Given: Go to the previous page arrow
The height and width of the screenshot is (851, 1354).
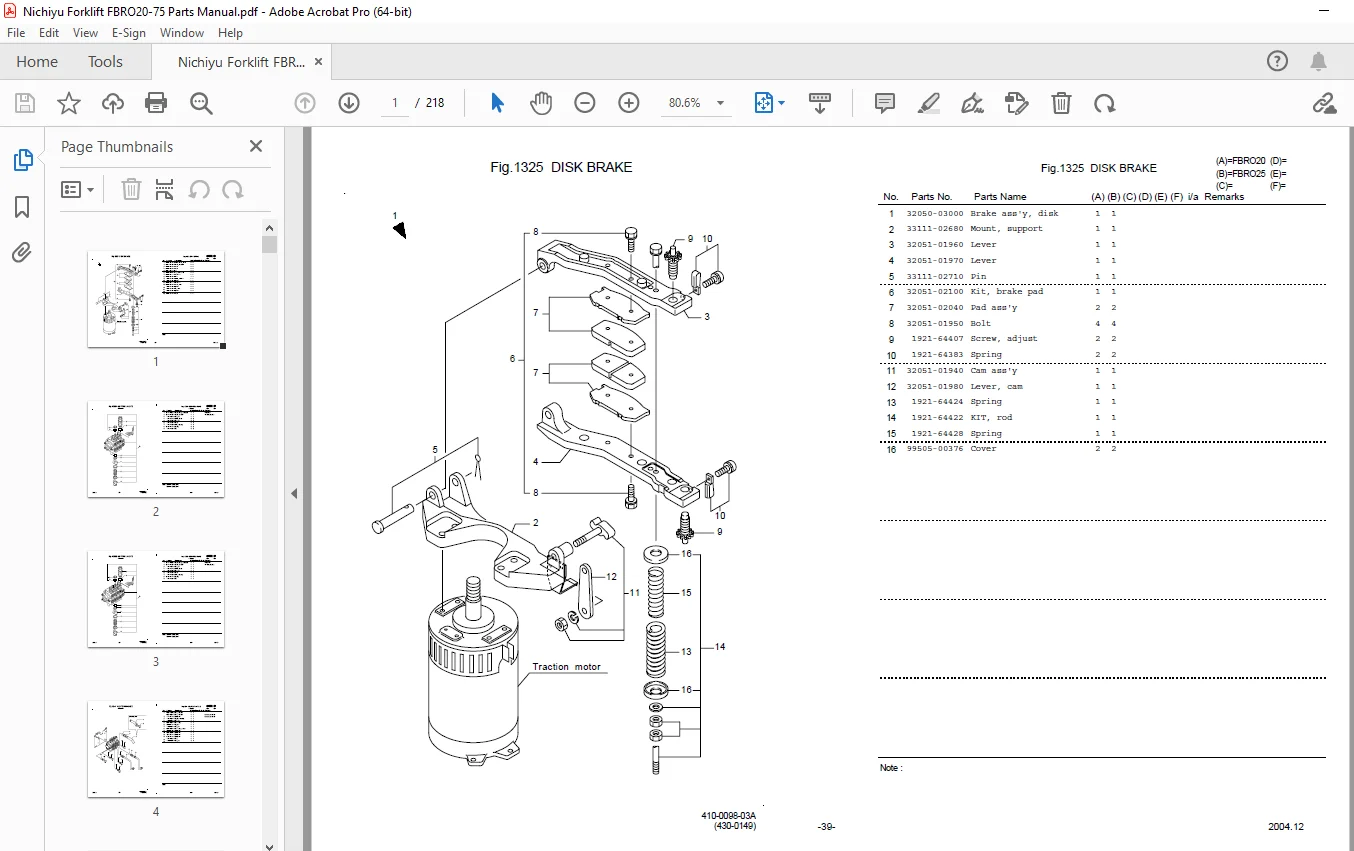Looking at the screenshot, I should tap(305, 103).
